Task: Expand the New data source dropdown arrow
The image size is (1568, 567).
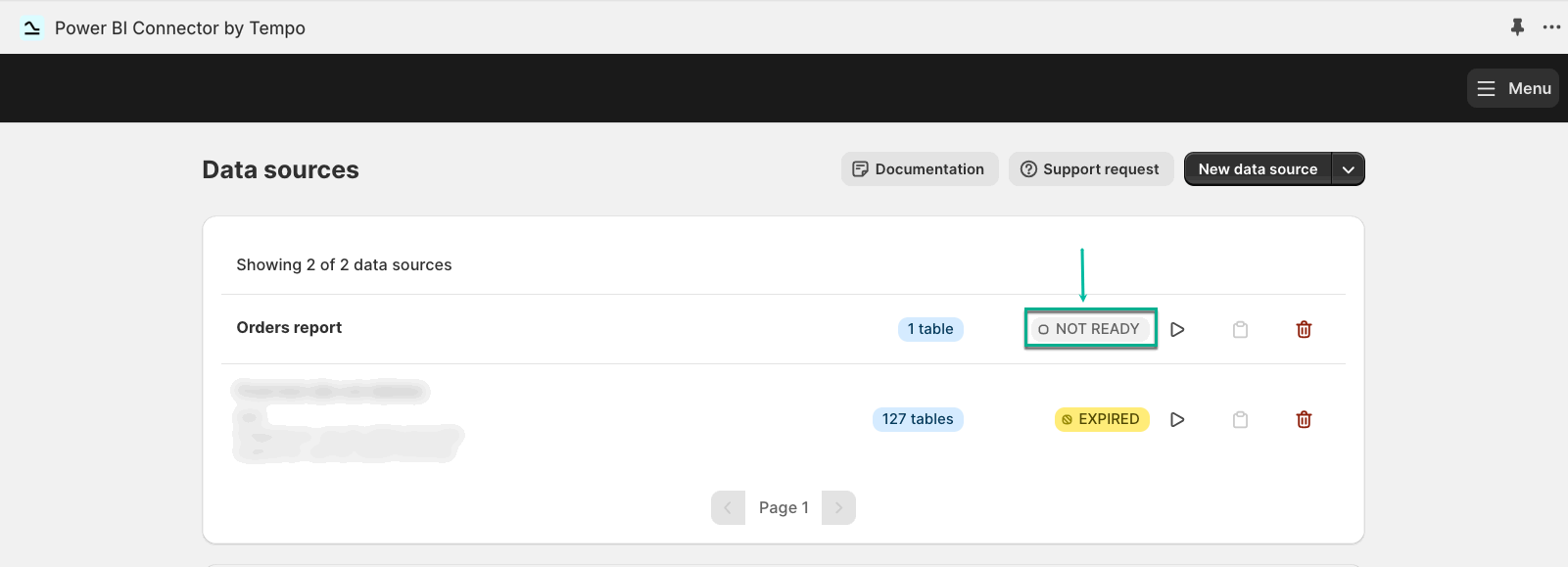Action: [x=1349, y=169]
